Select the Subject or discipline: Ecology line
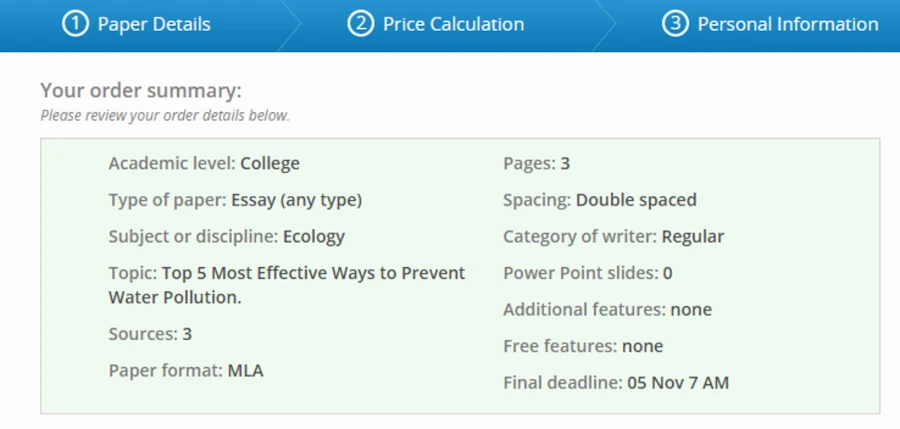The height and width of the screenshot is (429, 900). (x=226, y=237)
